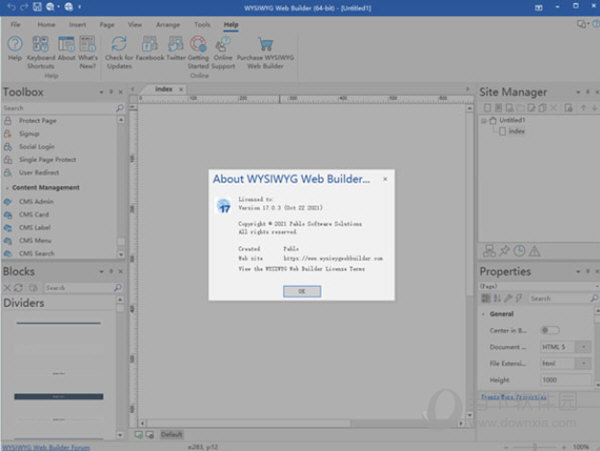Open the Twitter ribbon icon
Screen dimensions: 600x451
[176, 44]
